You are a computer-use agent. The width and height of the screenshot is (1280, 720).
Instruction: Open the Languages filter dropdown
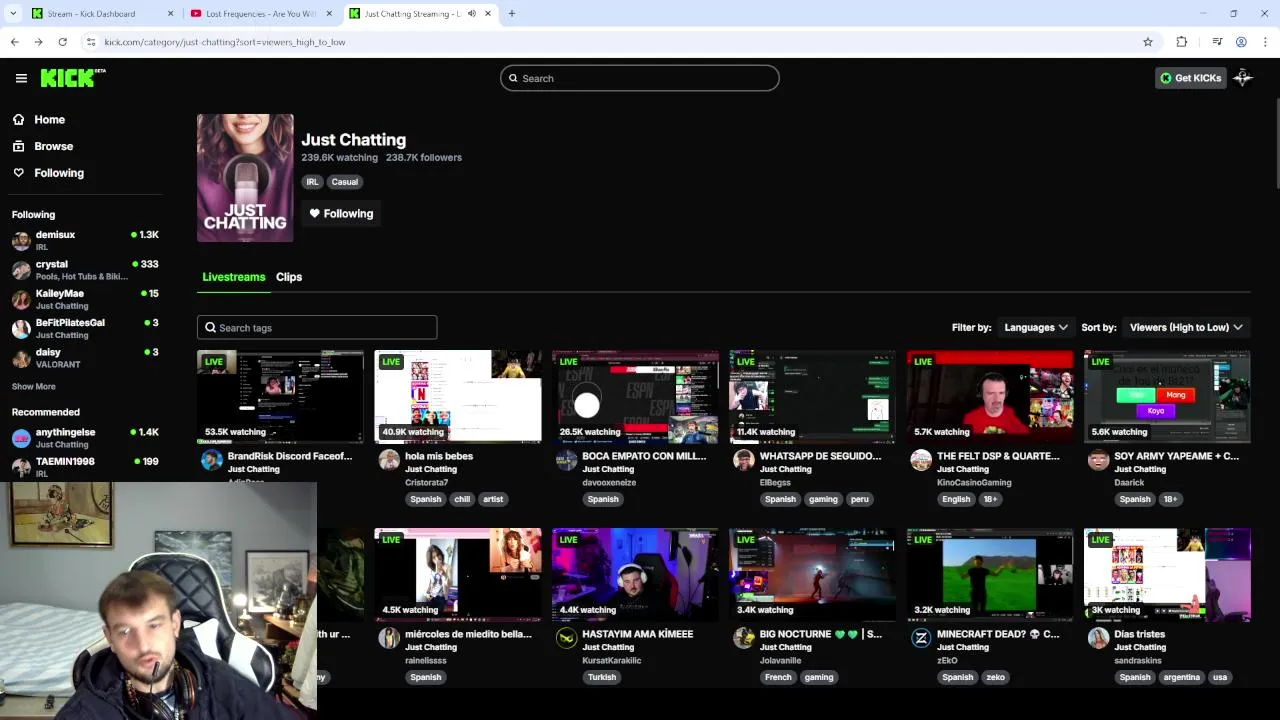click(x=1036, y=327)
